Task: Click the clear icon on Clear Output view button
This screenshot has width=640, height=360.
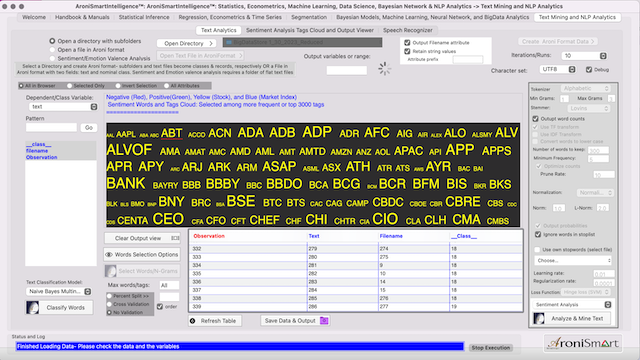Action: [x=176, y=238]
